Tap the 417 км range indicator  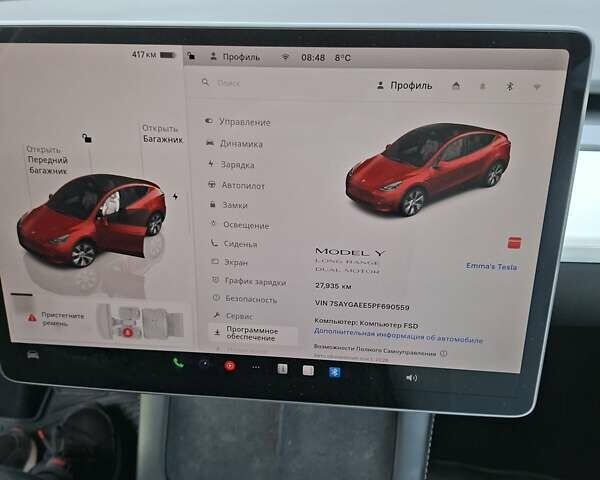click(x=144, y=54)
